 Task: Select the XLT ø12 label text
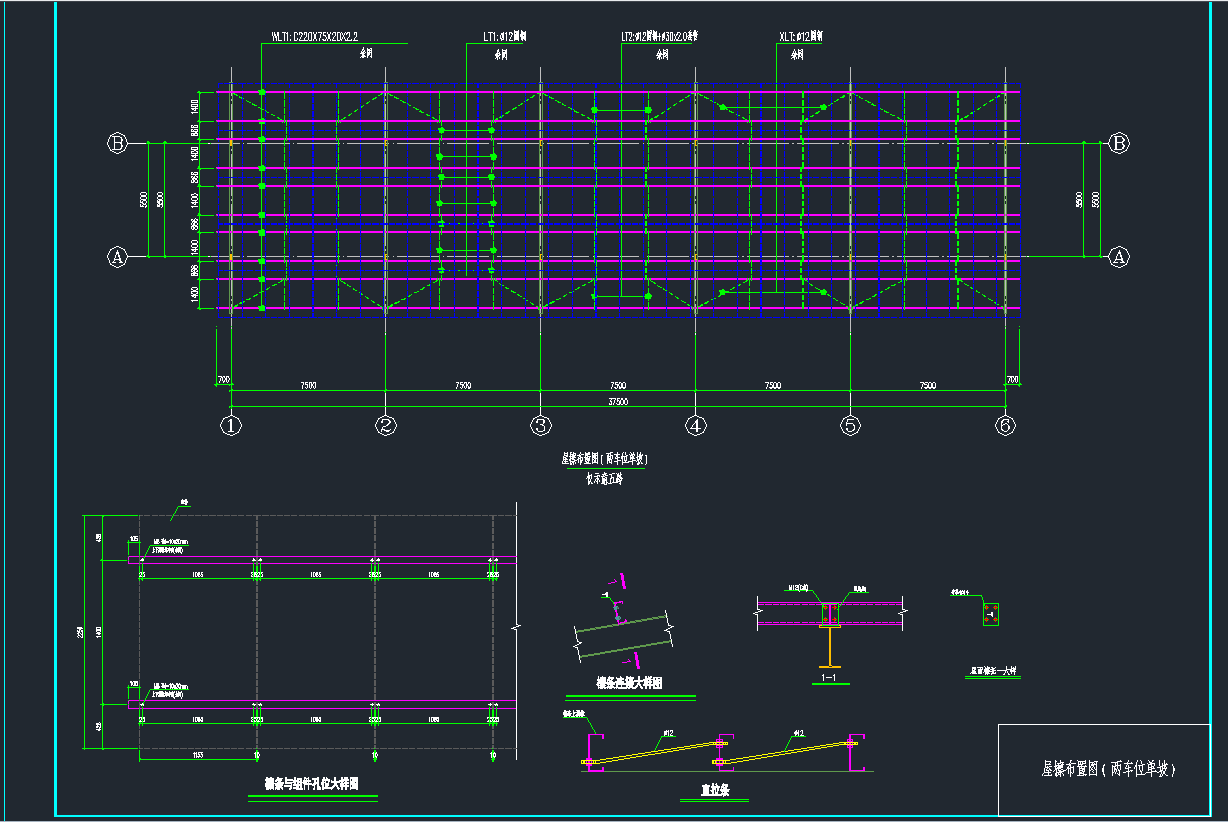(800, 37)
